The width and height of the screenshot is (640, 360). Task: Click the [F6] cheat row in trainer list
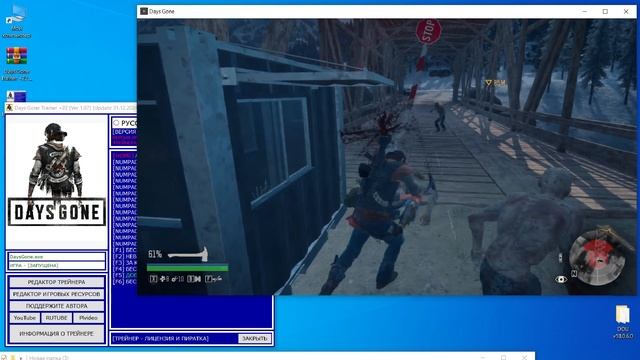124,282
